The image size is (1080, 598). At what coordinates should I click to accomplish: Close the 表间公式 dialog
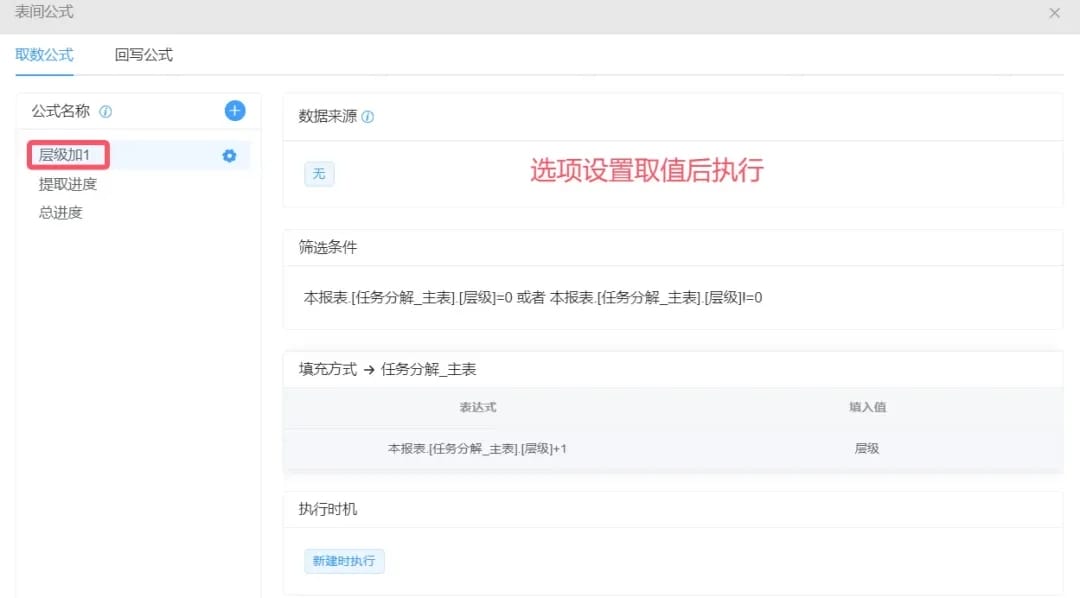tap(1055, 13)
